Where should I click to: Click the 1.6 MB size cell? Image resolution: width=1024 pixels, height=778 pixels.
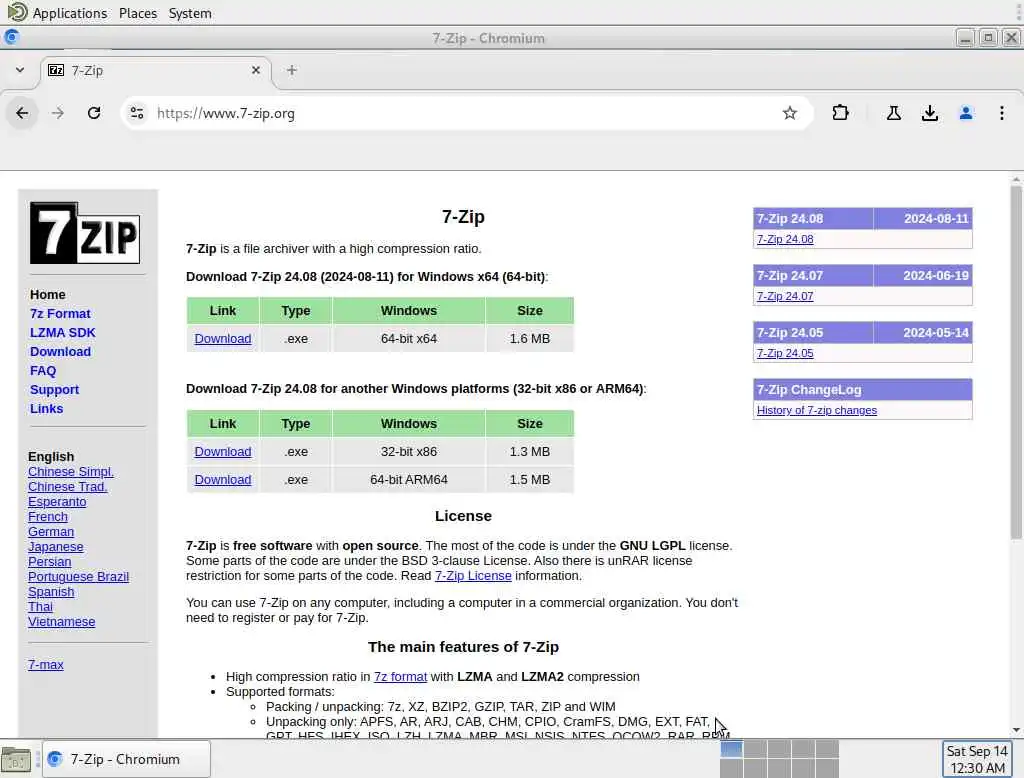[x=530, y=338]
